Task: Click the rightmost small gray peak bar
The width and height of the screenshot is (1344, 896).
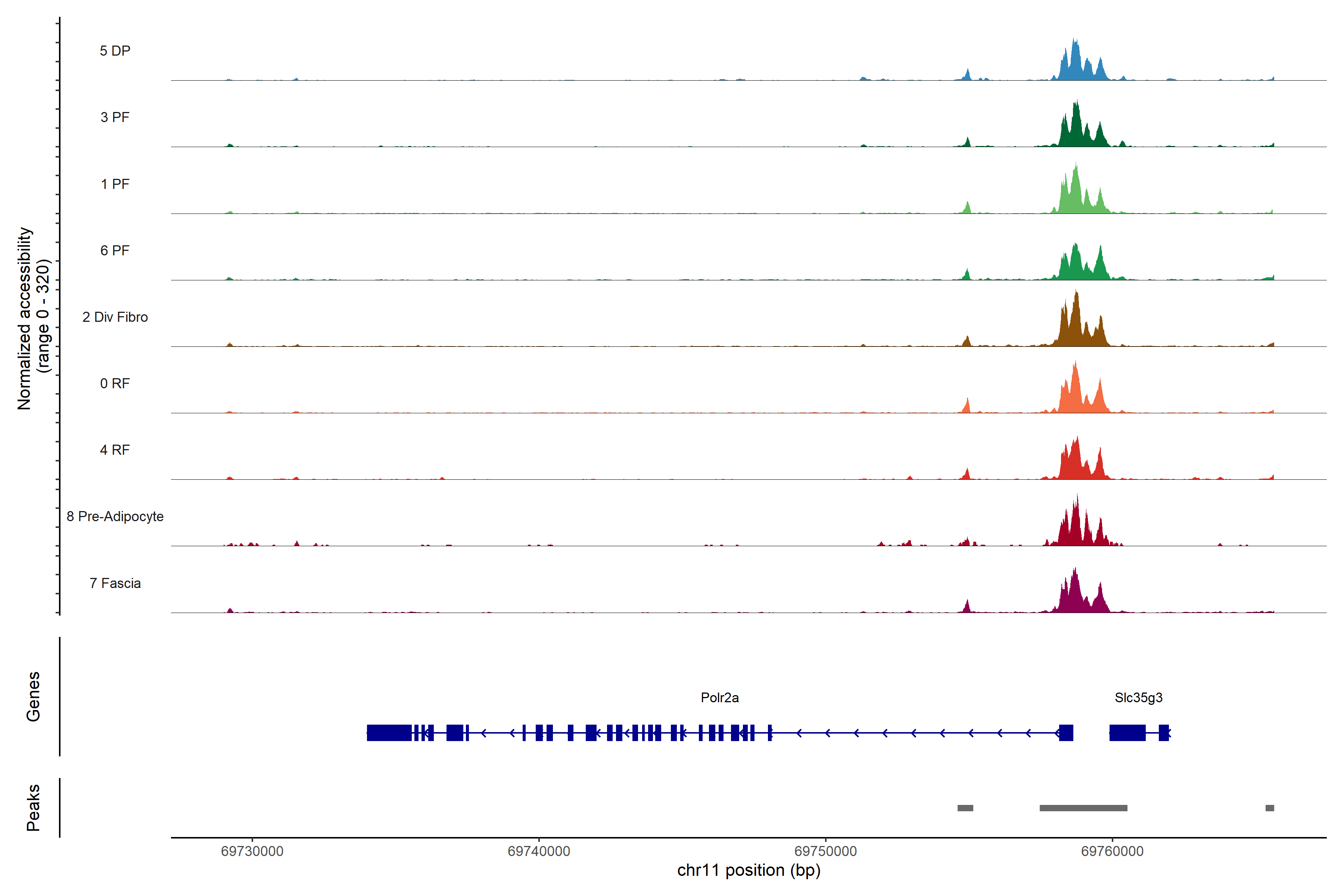Action: [1270, 808]
